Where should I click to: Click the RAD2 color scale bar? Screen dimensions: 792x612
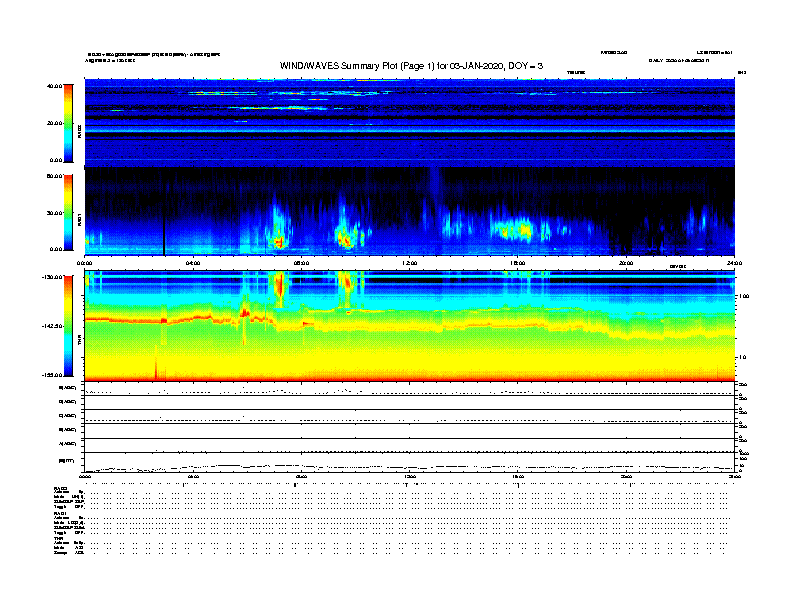(x=68, y=123)
